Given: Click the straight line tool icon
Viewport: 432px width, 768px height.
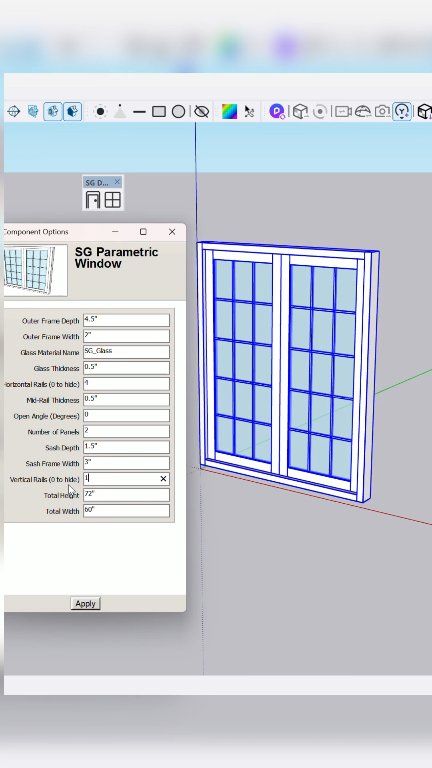Looking at the screenshot, I should click(x=139, y=112).
